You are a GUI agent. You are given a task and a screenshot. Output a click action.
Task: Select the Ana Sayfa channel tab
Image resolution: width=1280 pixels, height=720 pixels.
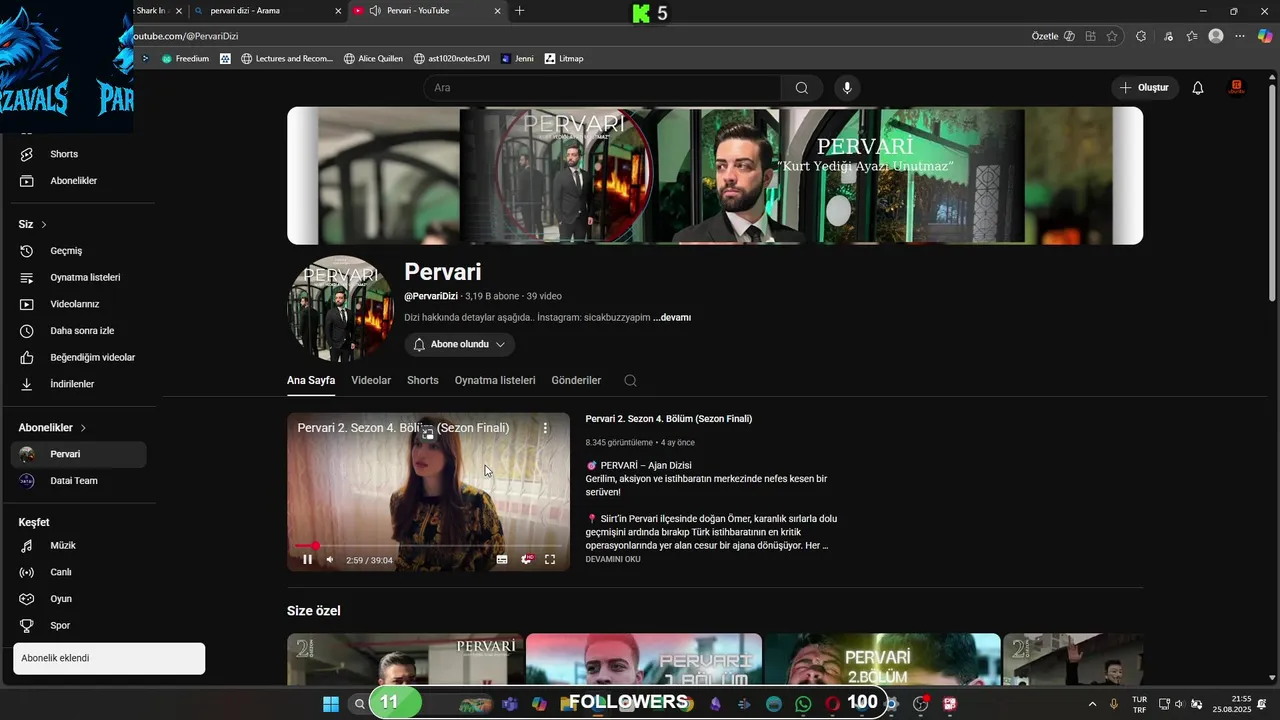click(x=311, y=380)
